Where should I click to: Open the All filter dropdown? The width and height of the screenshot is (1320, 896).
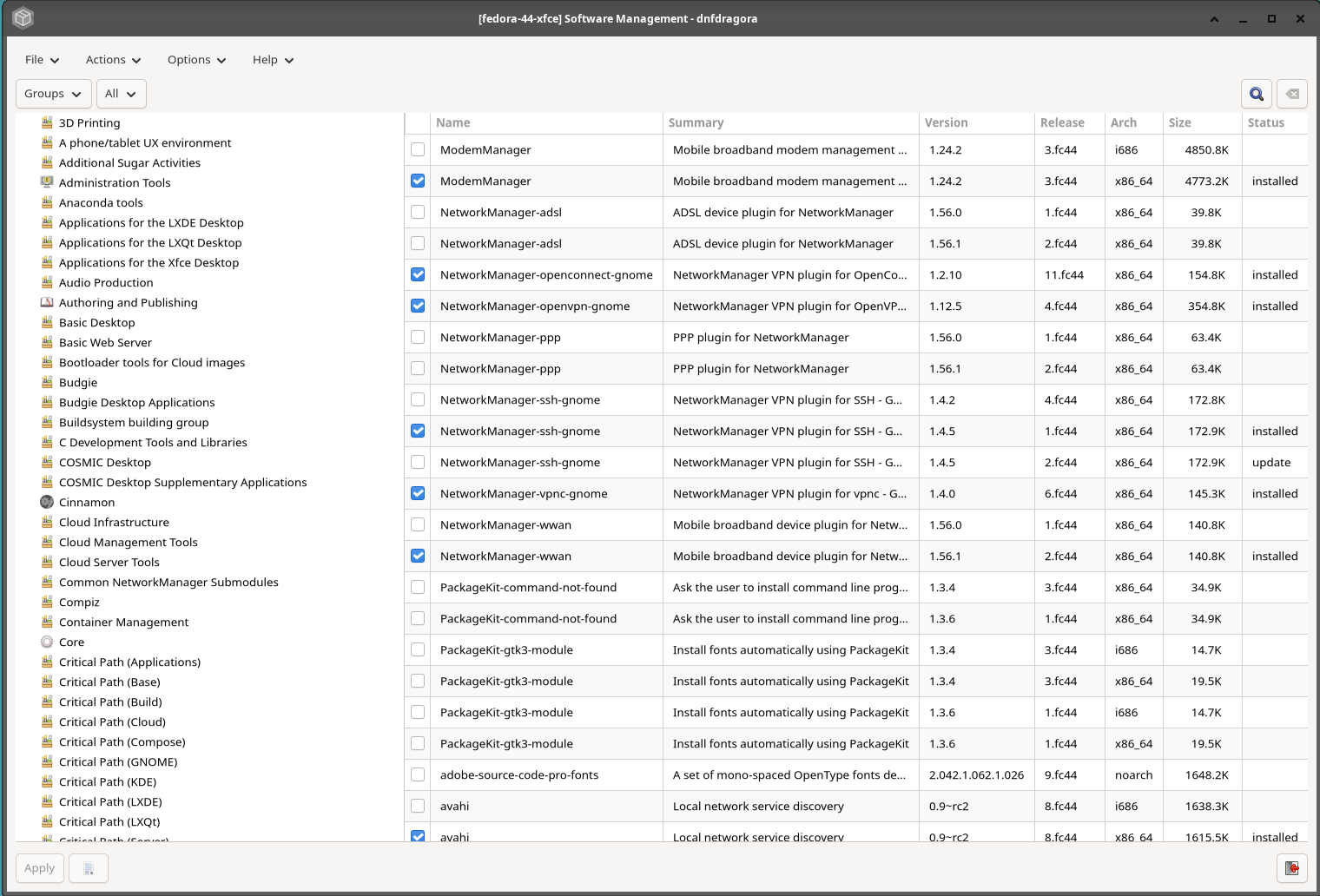(121, 94)
